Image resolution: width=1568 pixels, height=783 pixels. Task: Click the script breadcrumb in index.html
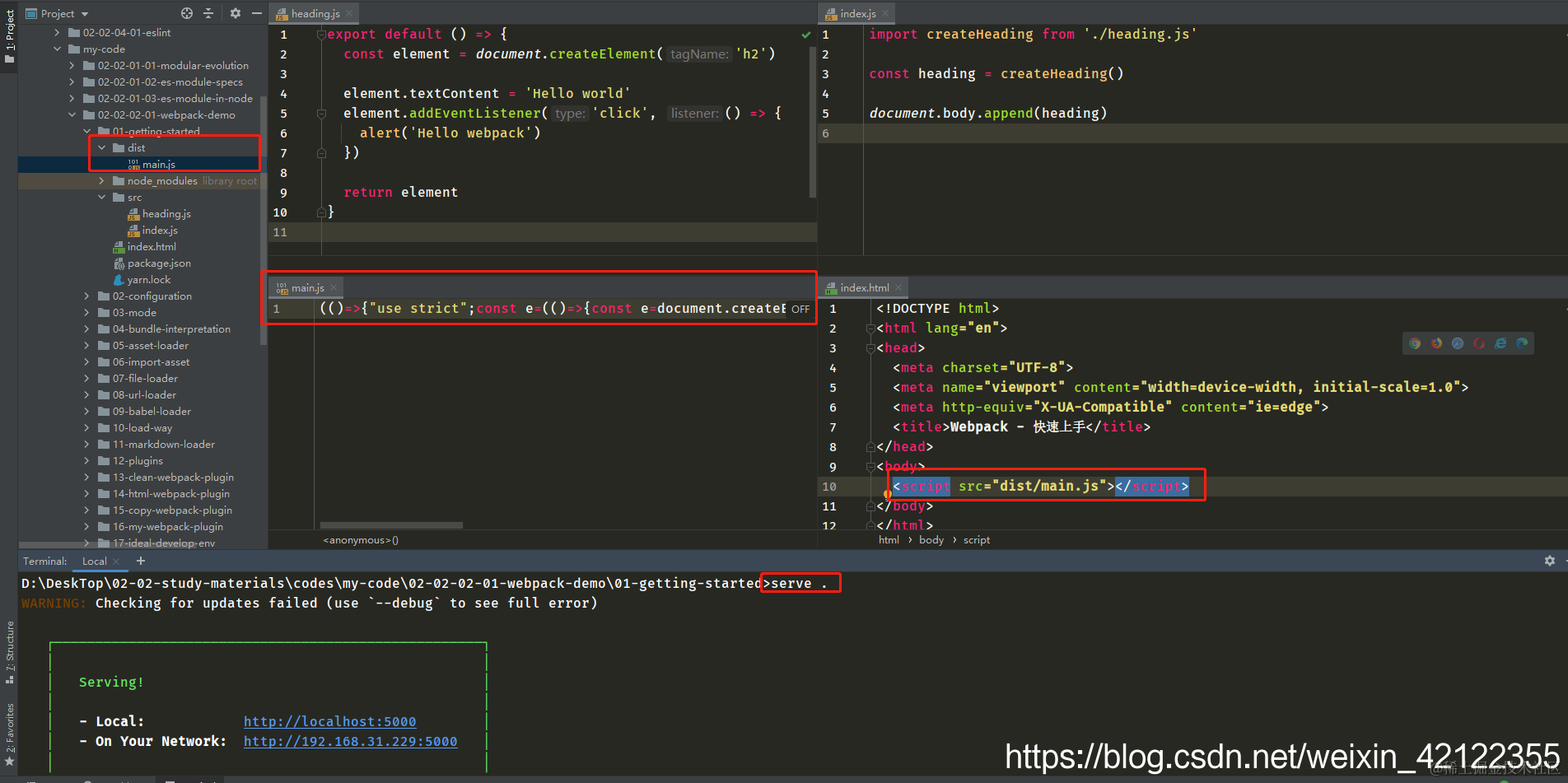(977, 540)
